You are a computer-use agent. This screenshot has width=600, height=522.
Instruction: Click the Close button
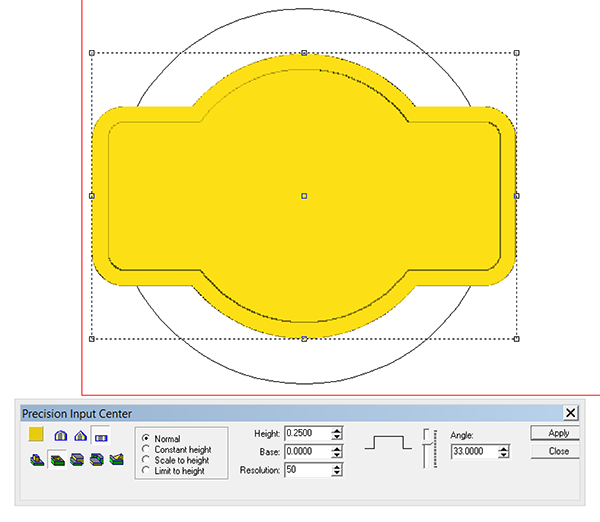(x=555, y=451)
